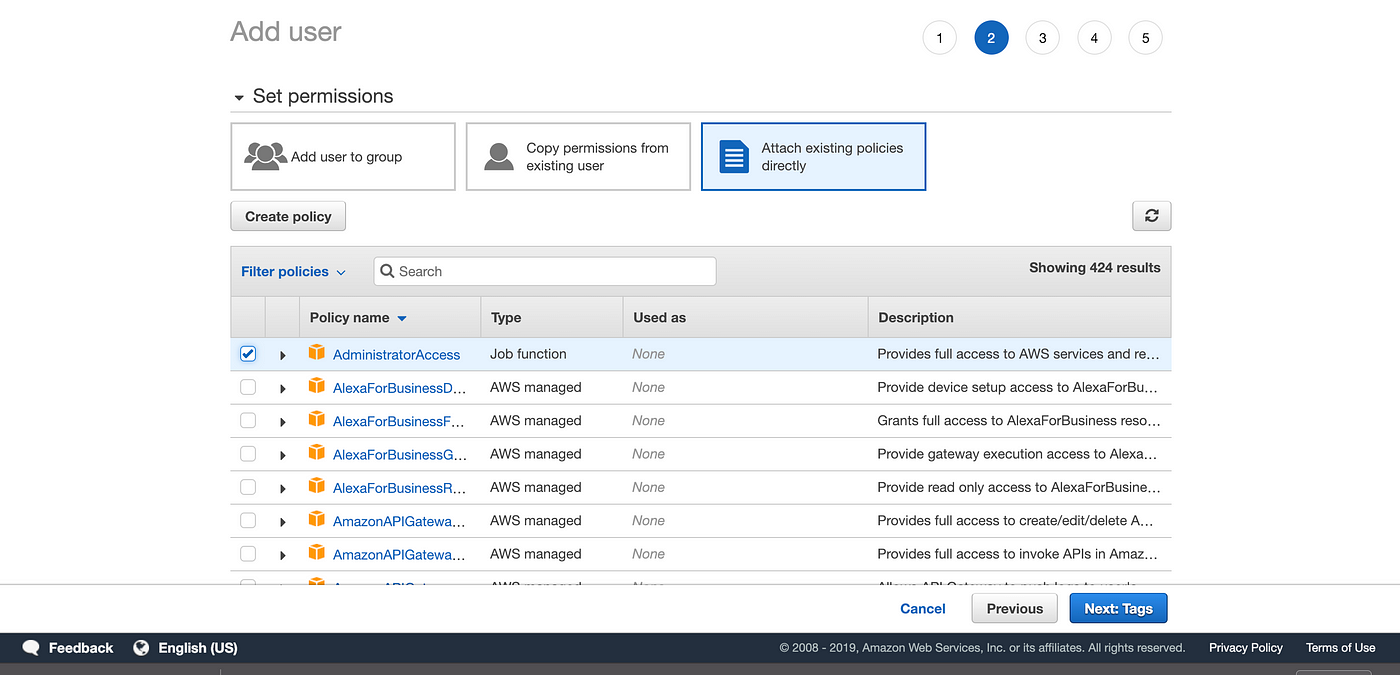Click the AlexaForBusinessD... policy cube icon

coord(317,386)
